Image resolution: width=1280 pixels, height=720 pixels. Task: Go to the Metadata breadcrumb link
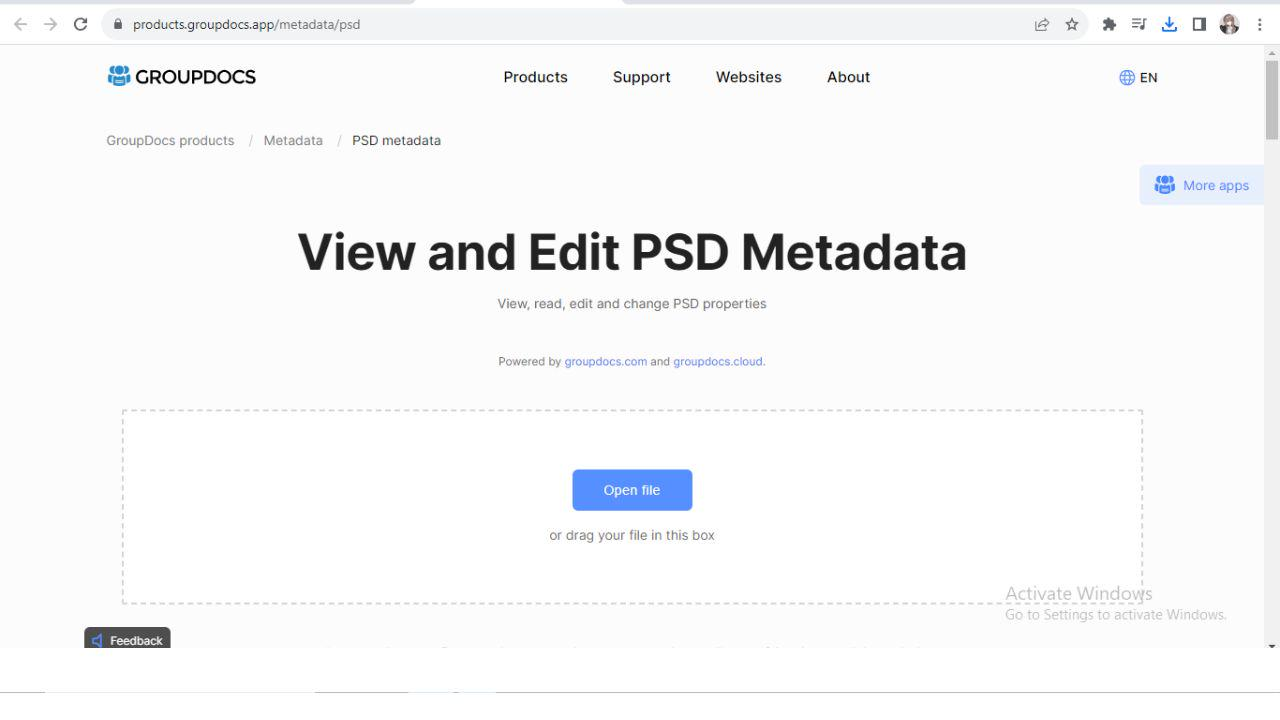[293, 141]
